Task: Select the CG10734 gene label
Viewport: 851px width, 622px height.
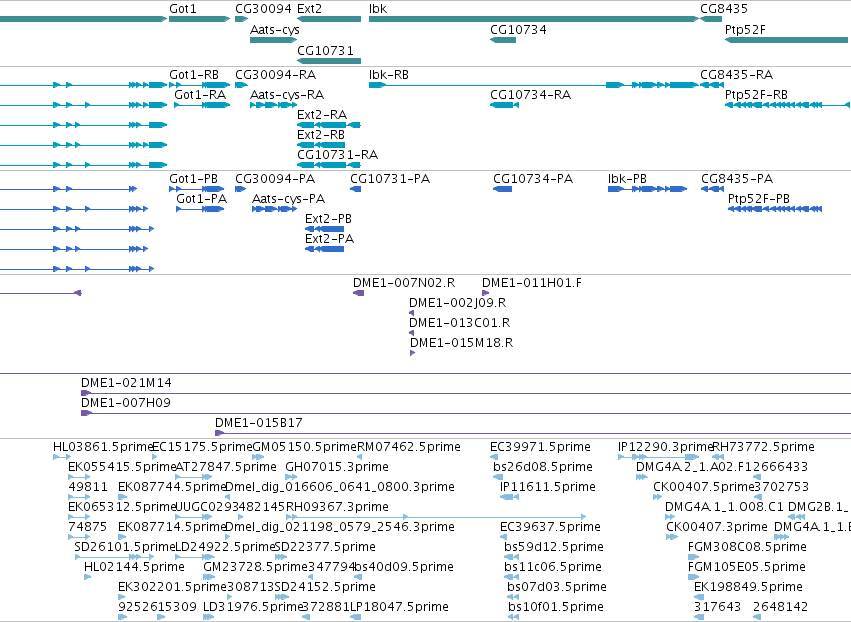Action: [x=518, y=30]
